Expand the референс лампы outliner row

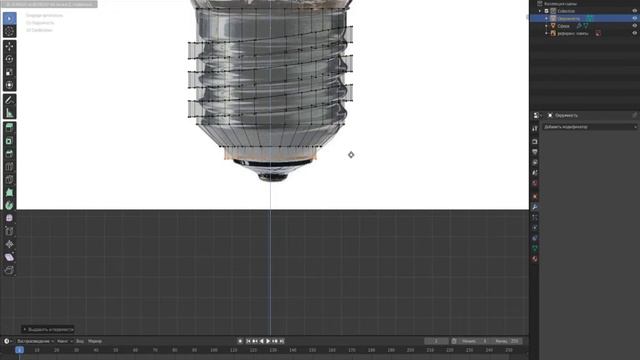(547, 33)
